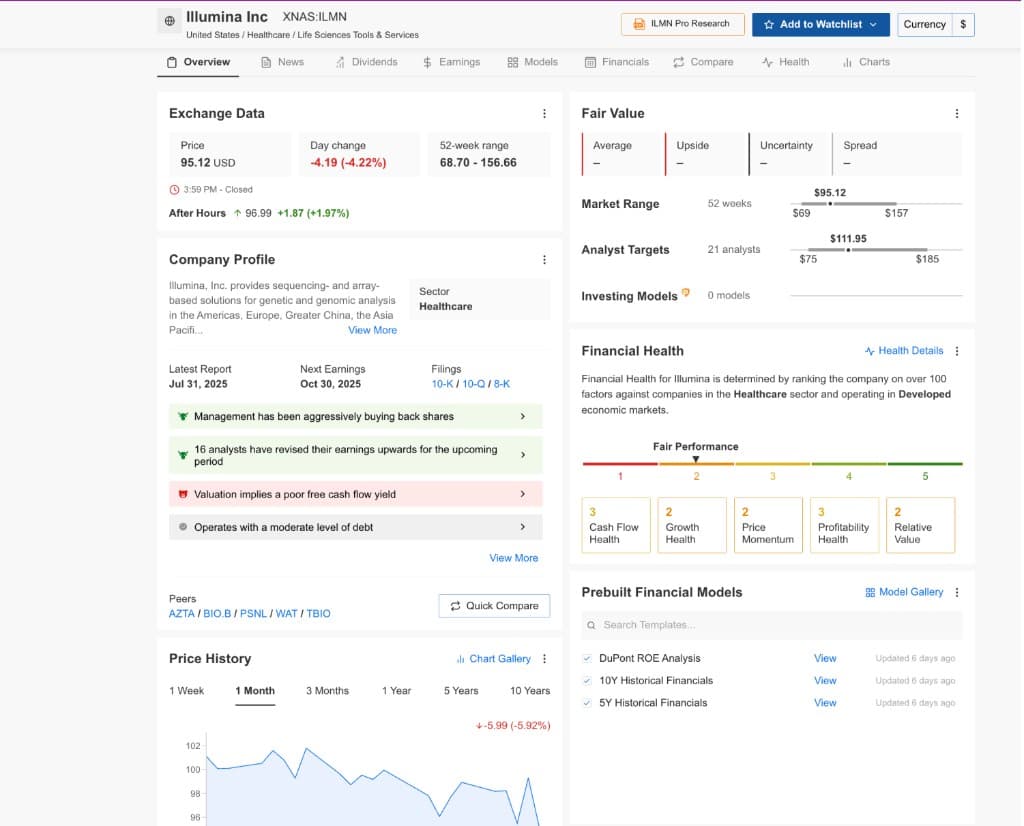Open Financial Health three-dot menu
1024x826 pixels.
[x=957, y=351]
